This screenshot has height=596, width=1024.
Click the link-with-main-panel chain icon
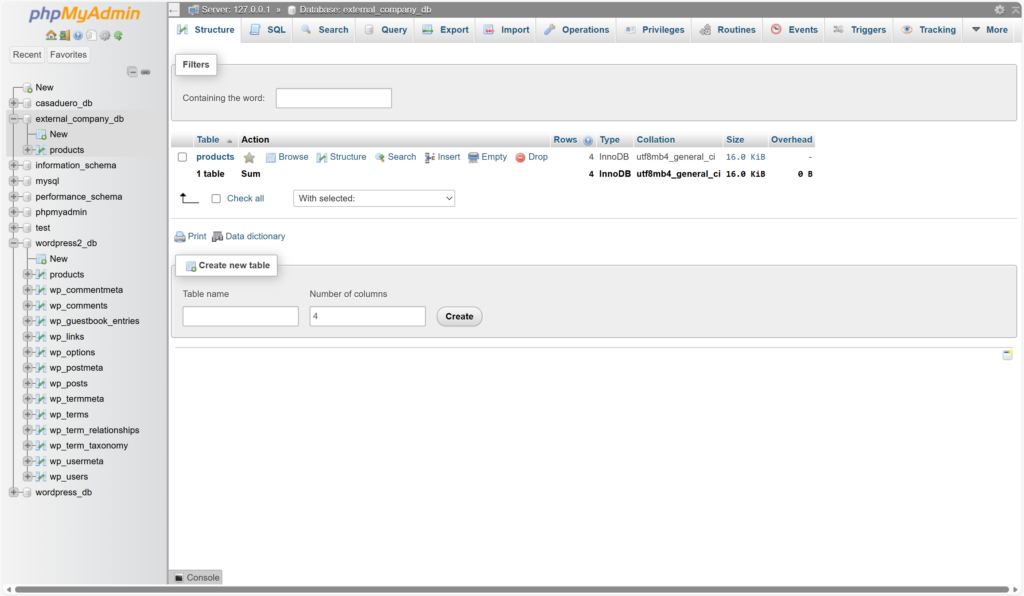click(x=145, y=72)
